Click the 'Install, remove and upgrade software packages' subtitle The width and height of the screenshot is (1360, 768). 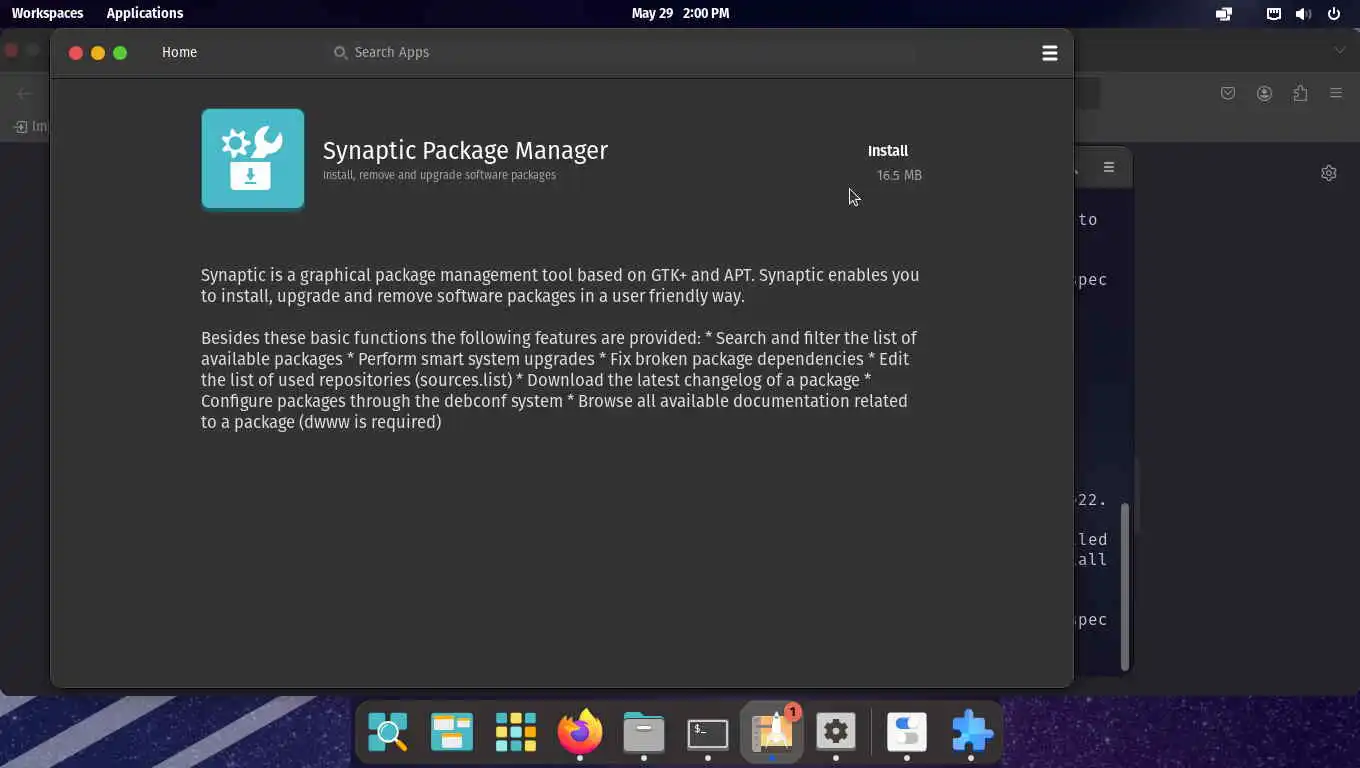(x=439, y=175)
